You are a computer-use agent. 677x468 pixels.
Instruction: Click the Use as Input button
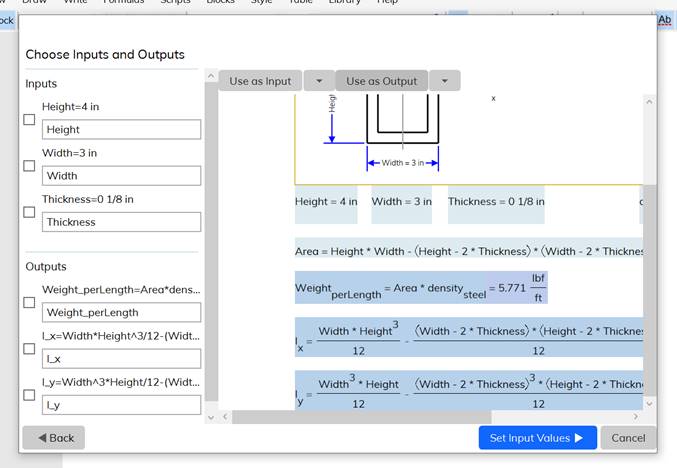click(260, 81)
